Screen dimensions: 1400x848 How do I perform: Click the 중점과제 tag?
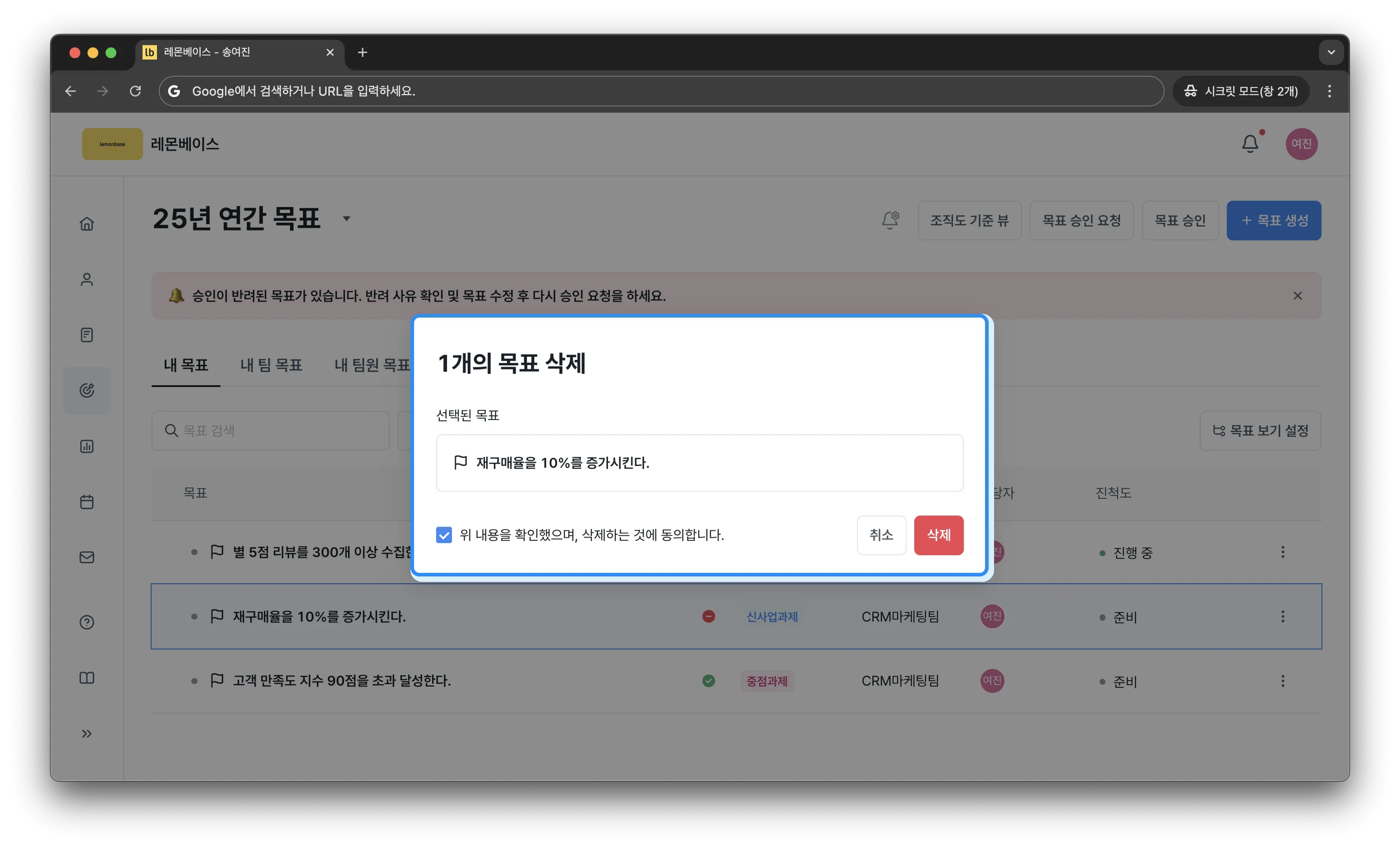(766, 681)
